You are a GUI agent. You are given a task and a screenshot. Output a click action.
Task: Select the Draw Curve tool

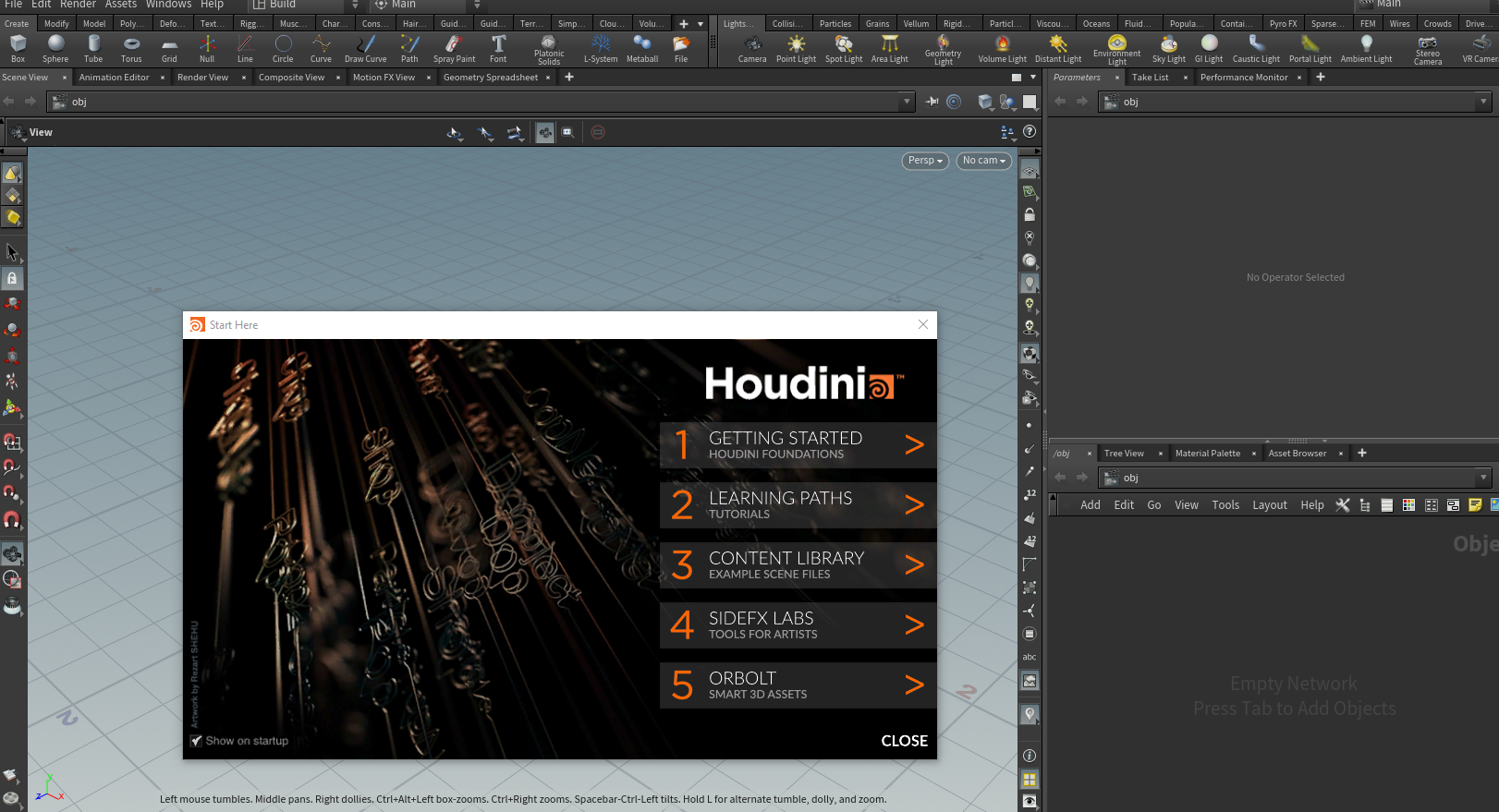click(365, 49)
